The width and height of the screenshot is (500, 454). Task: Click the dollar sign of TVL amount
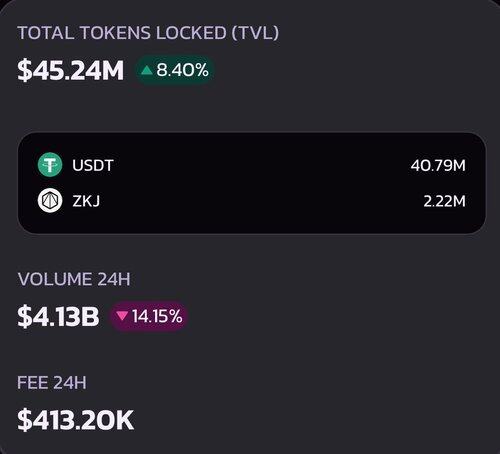tap(24, 70)
